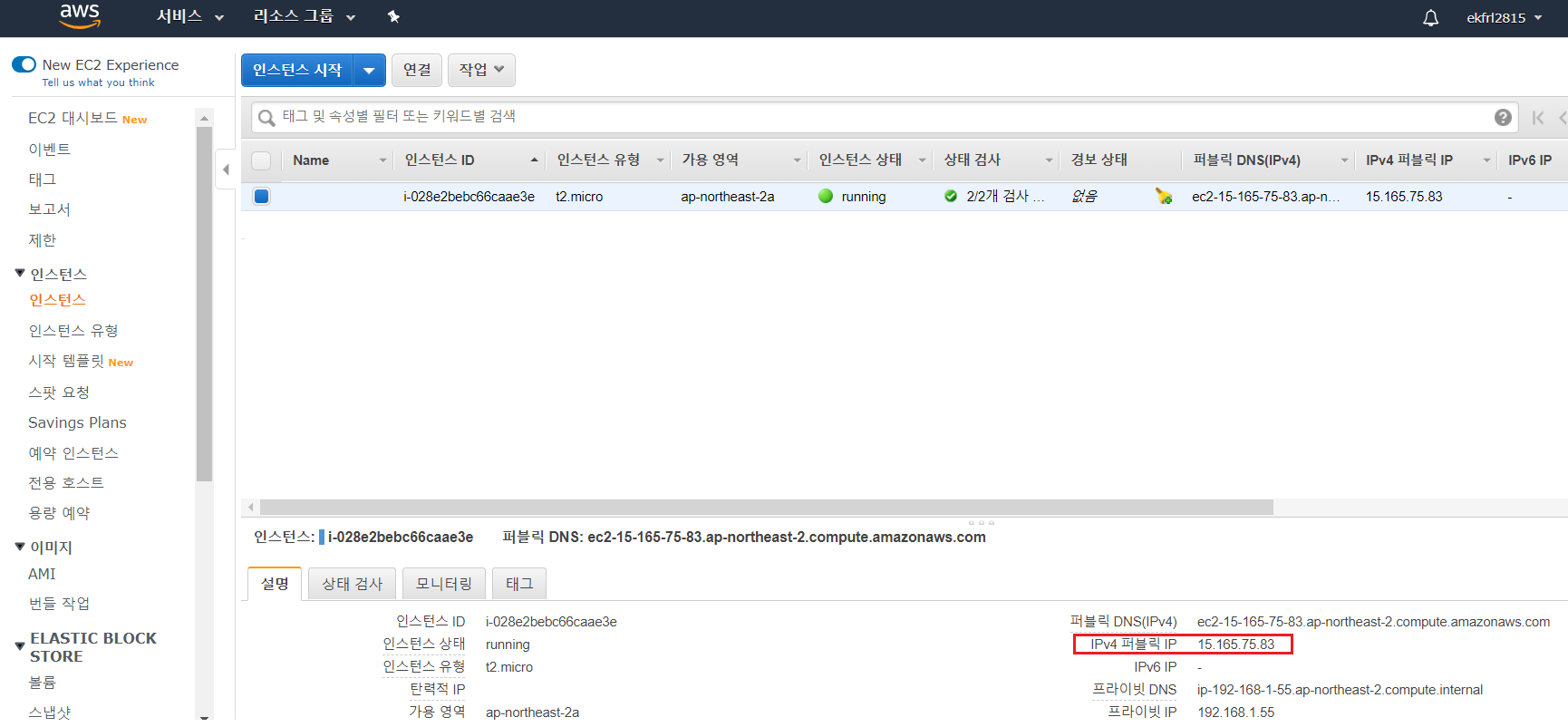Open AMI in sidebar
1568x727 pixels.
click(x=42, y=574)
